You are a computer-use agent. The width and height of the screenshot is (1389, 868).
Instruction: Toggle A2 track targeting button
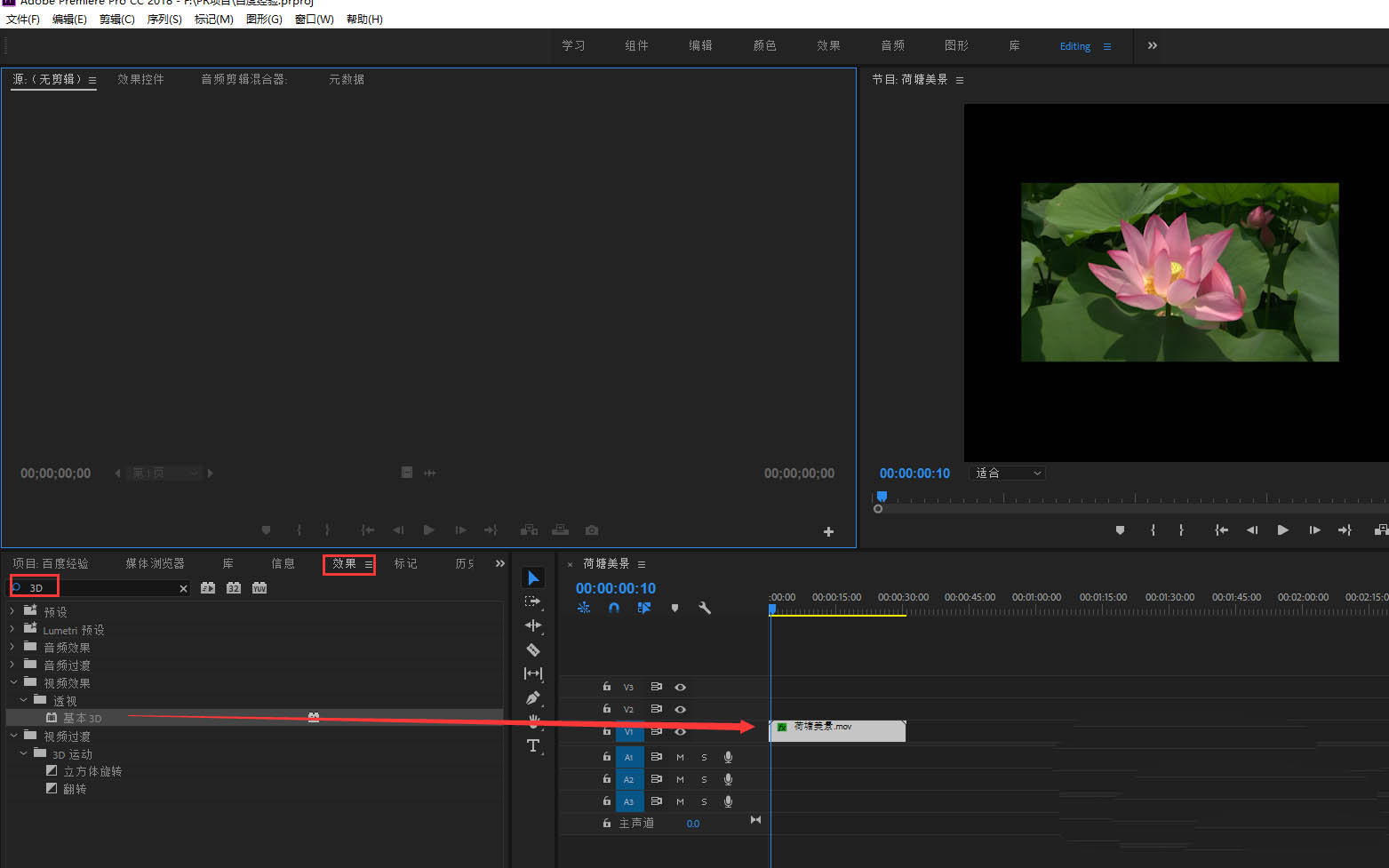point(628,779)
